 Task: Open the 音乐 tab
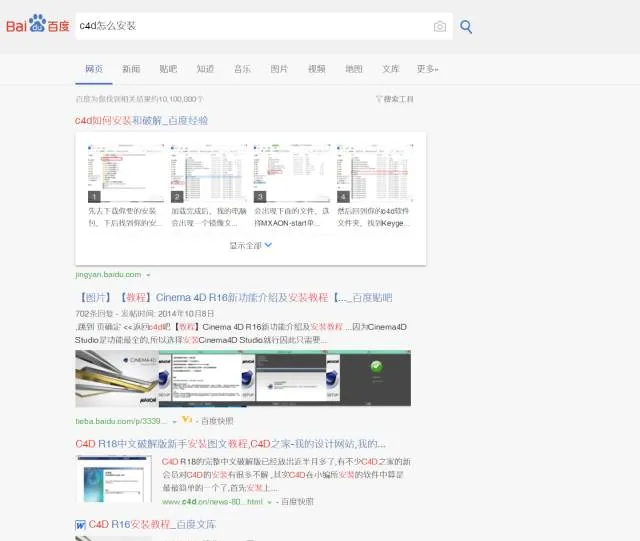242,69
